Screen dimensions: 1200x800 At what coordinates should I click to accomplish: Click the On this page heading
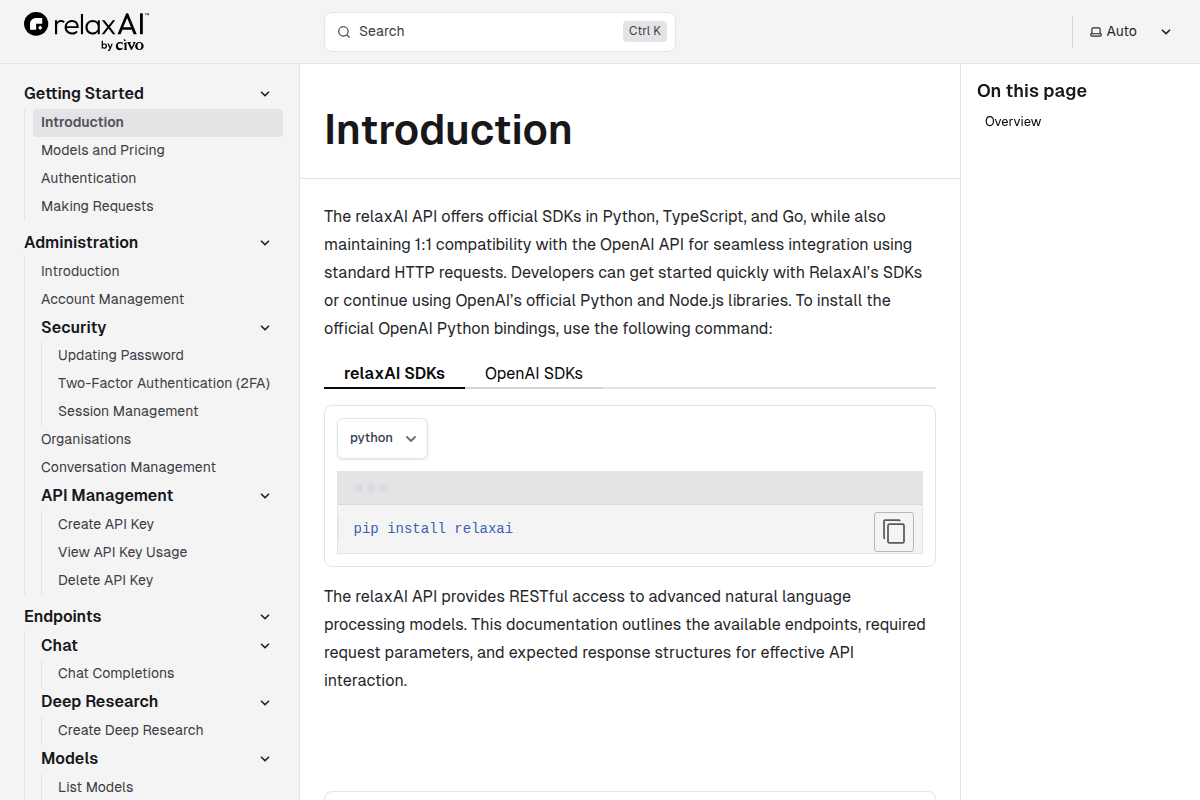[1032, 91]
